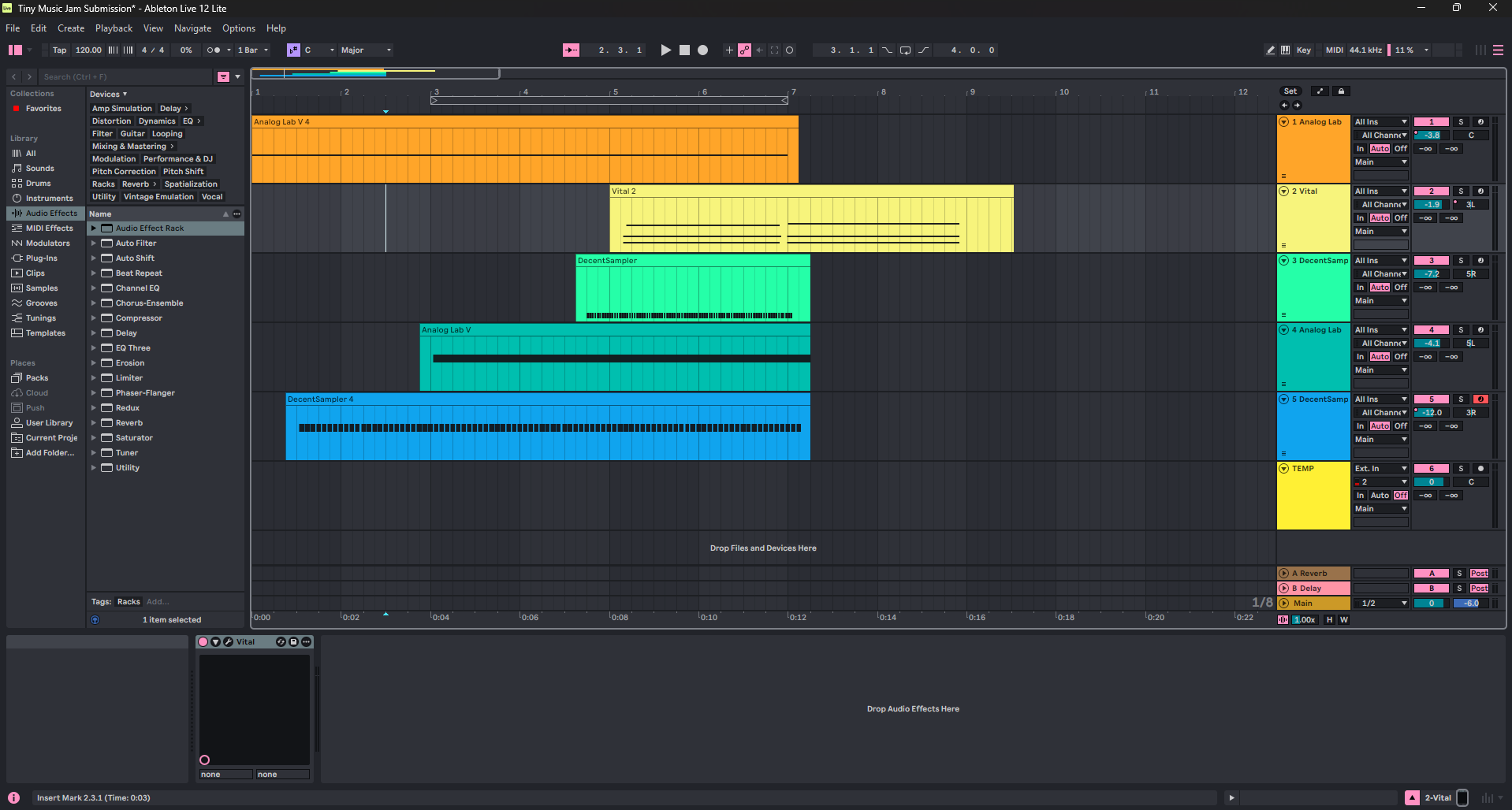Click the Main track volume slider
The width and height of the screenshot is (1512, 810).
(x=1432, y=604)
